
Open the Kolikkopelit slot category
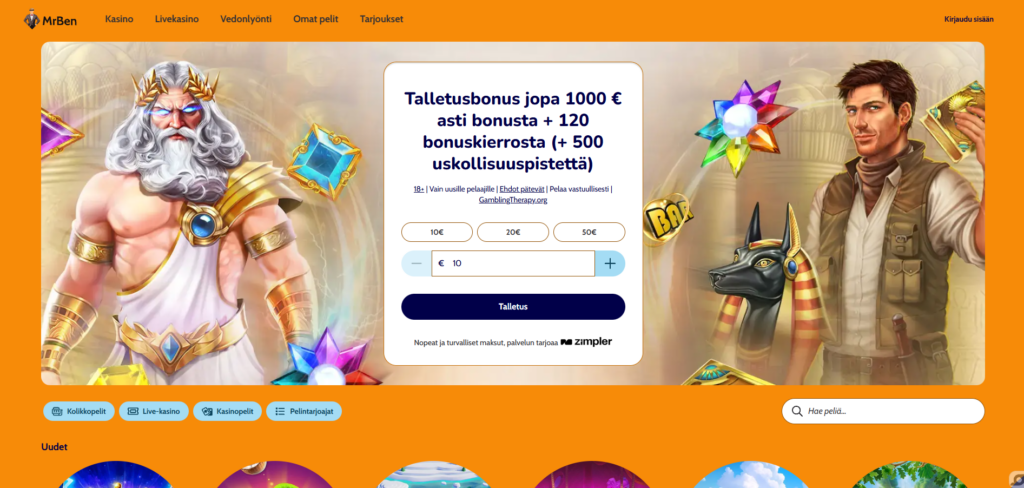pyautogui.click(x=79, y=411)
